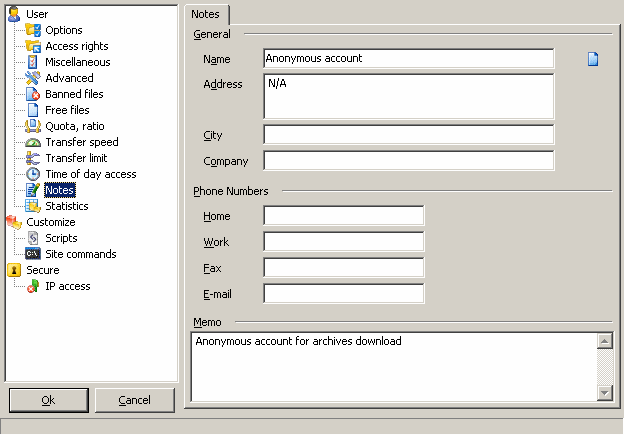Select the Scripts tree item
The height and width of the screenshot is (435, 624).
click(x=61, y=238)
